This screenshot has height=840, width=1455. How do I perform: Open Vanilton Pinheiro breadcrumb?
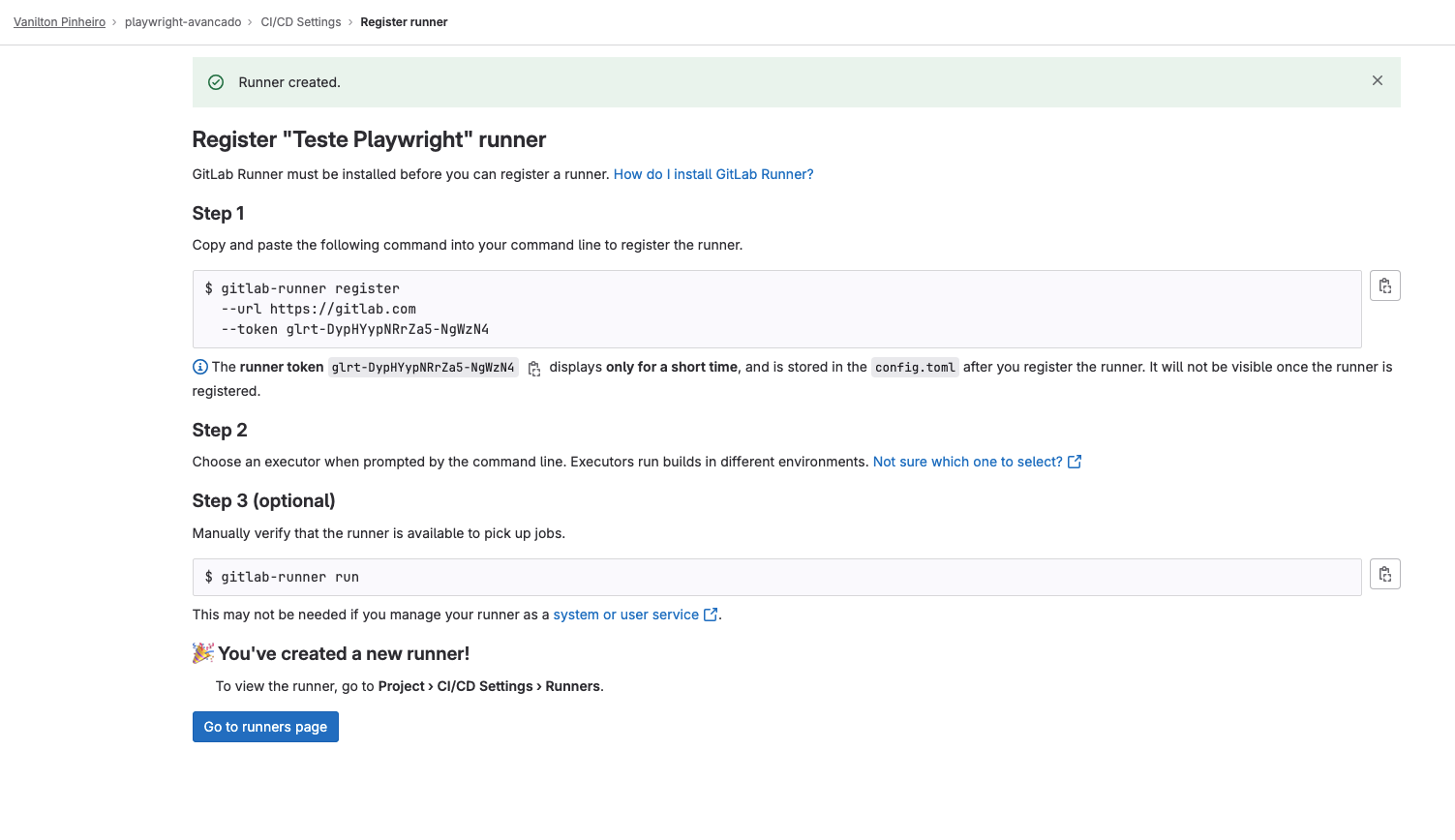(x=59, y=22)
